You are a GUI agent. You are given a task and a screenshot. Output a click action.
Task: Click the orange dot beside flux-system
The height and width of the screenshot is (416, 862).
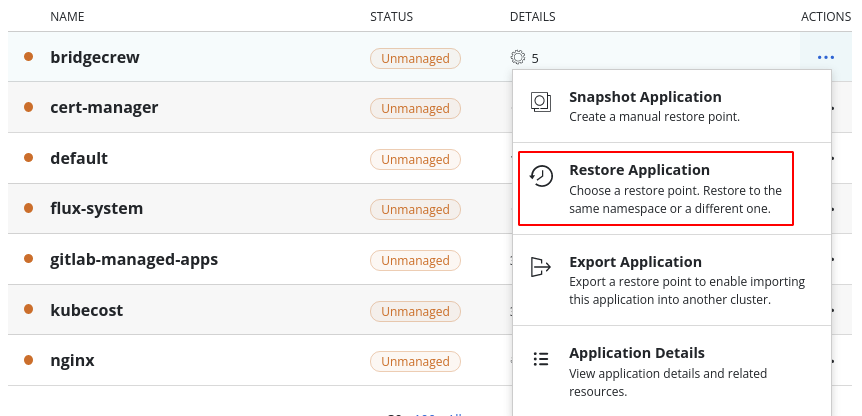29,208
